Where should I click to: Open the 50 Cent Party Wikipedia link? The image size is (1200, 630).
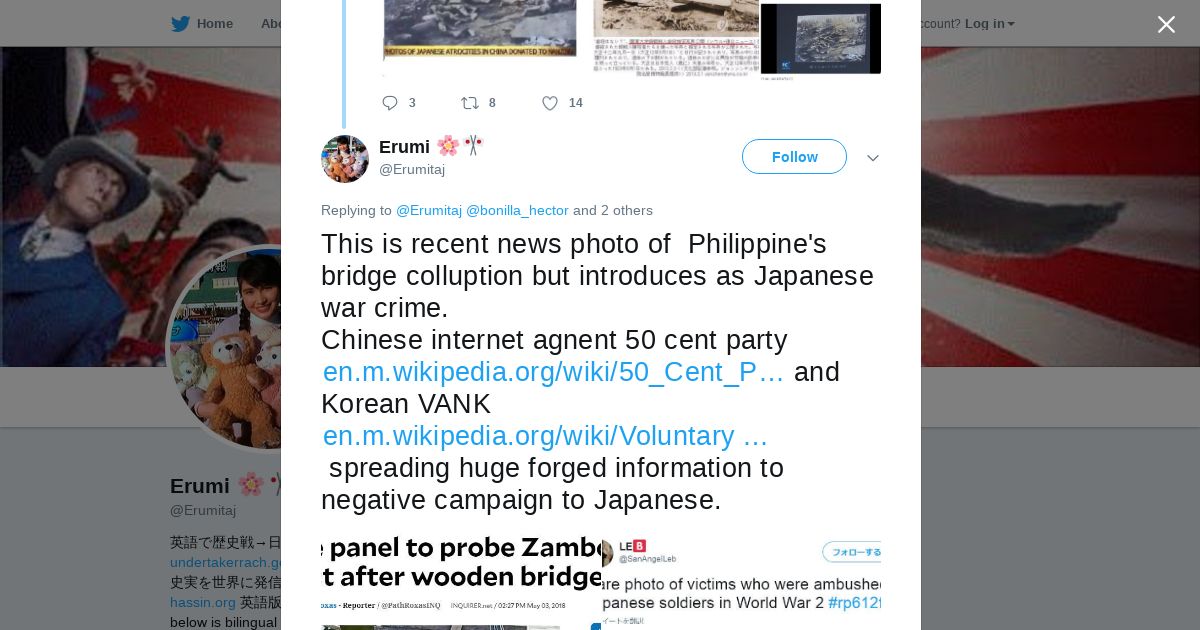tap(553, 372)
